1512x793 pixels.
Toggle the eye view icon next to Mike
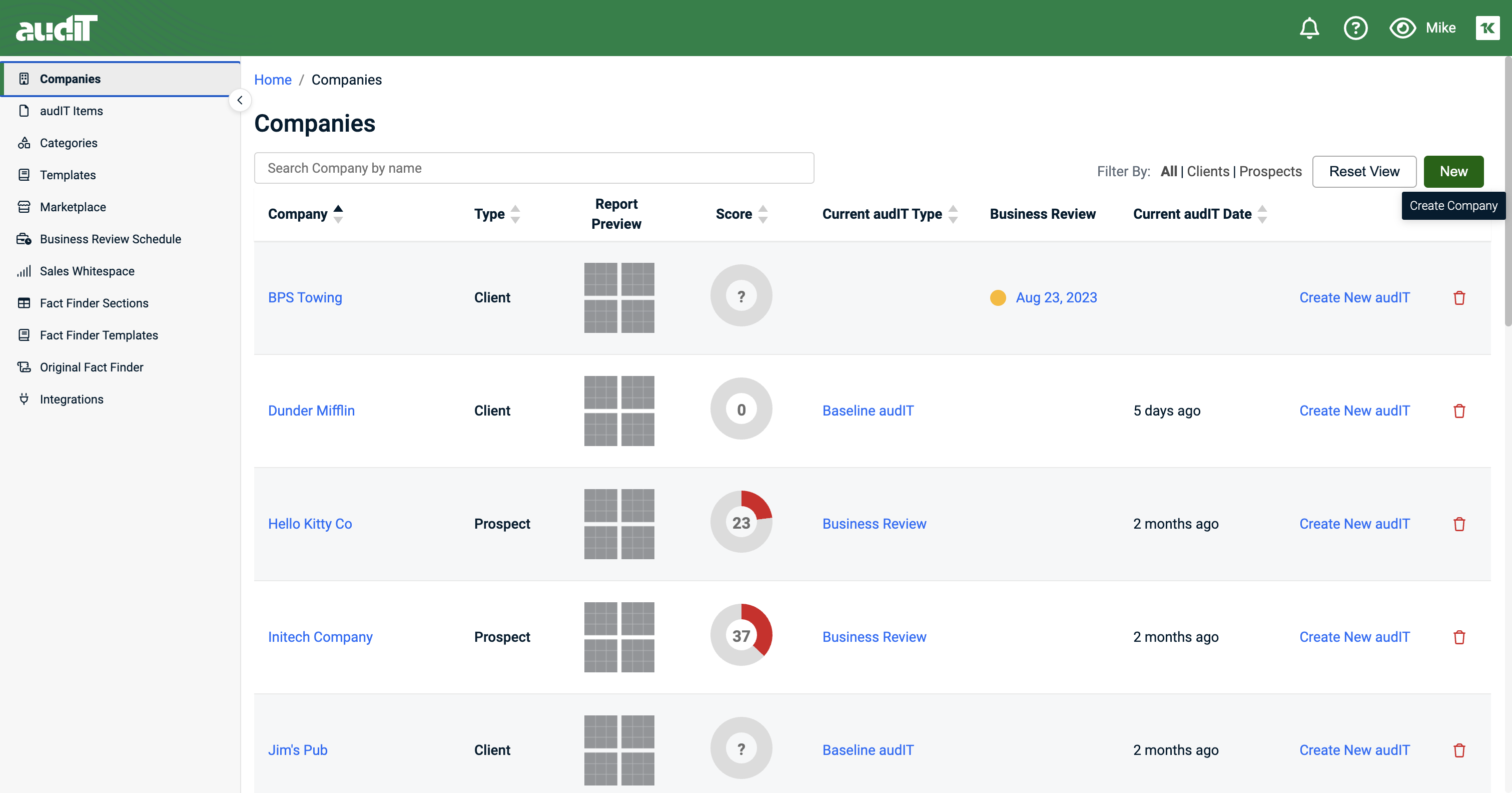[1402, 28]
